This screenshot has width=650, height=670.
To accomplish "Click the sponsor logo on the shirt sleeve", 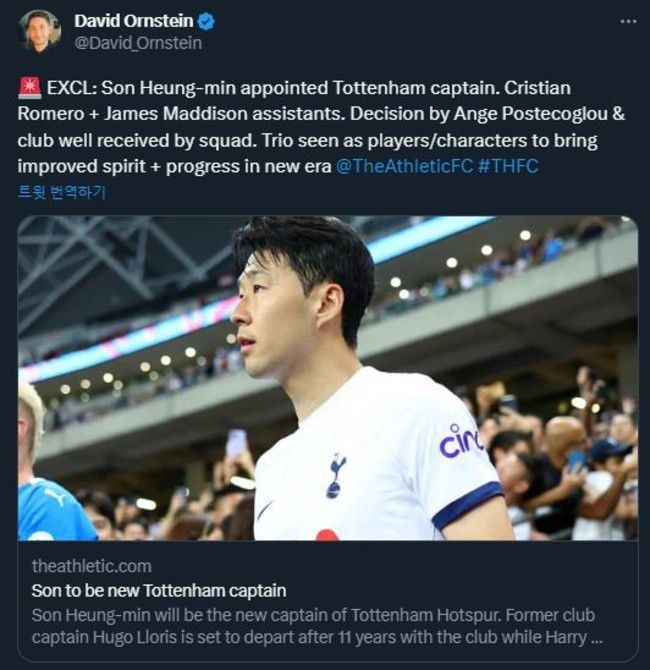I will click(461, 440).
